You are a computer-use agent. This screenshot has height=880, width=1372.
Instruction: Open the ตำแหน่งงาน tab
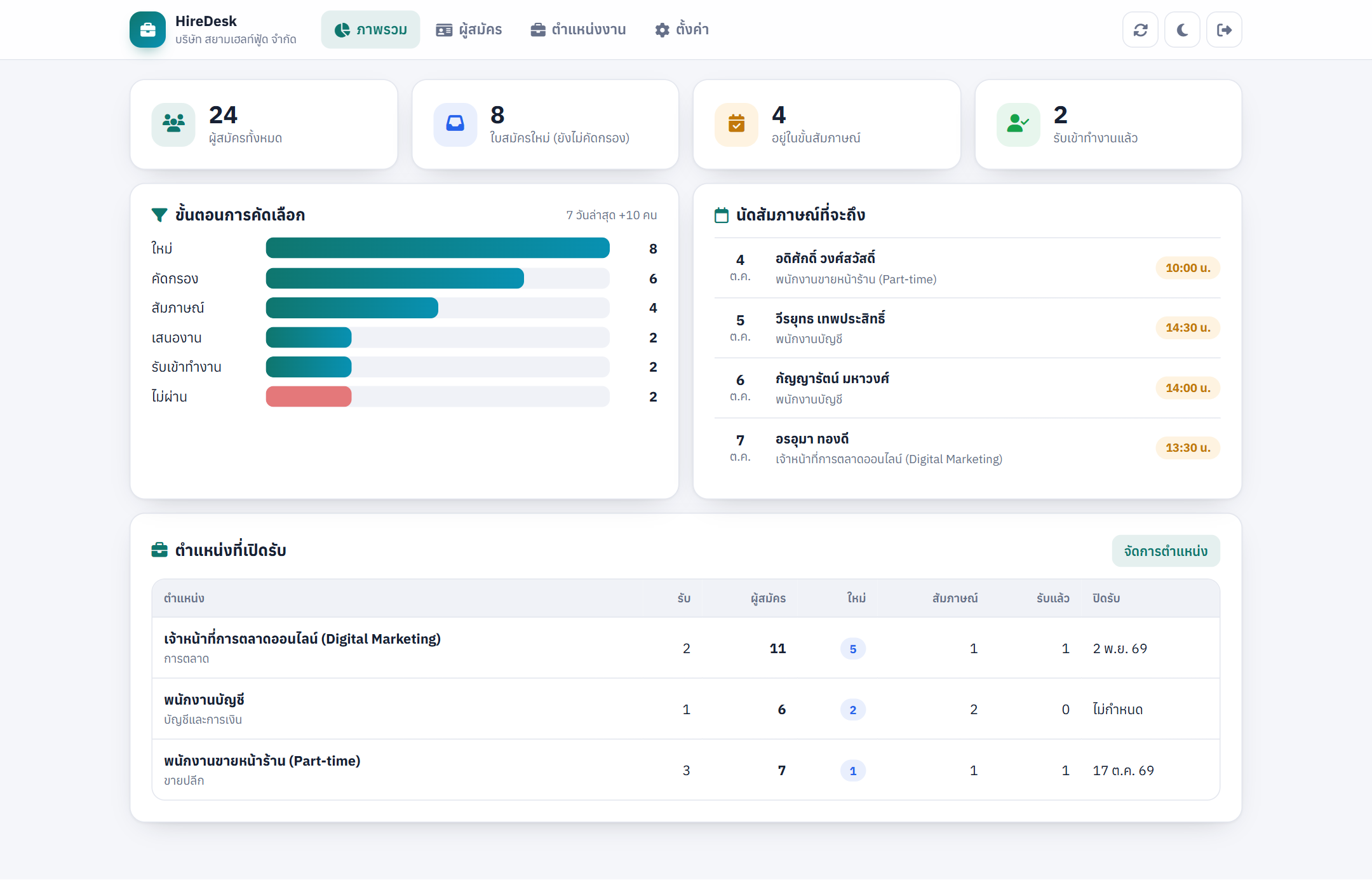[x=579, y=30]
